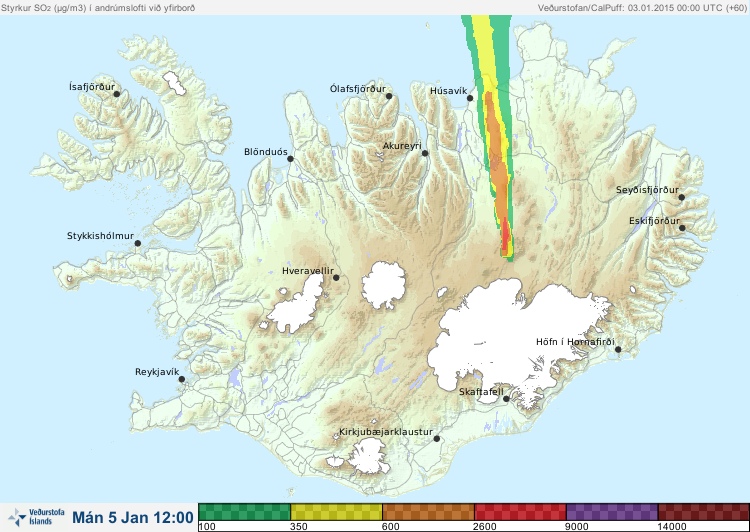The width and height of the screenshot is (750, 532).
Task: Click the Blönduós town marker dot
Action: click(x=290, y=159)
